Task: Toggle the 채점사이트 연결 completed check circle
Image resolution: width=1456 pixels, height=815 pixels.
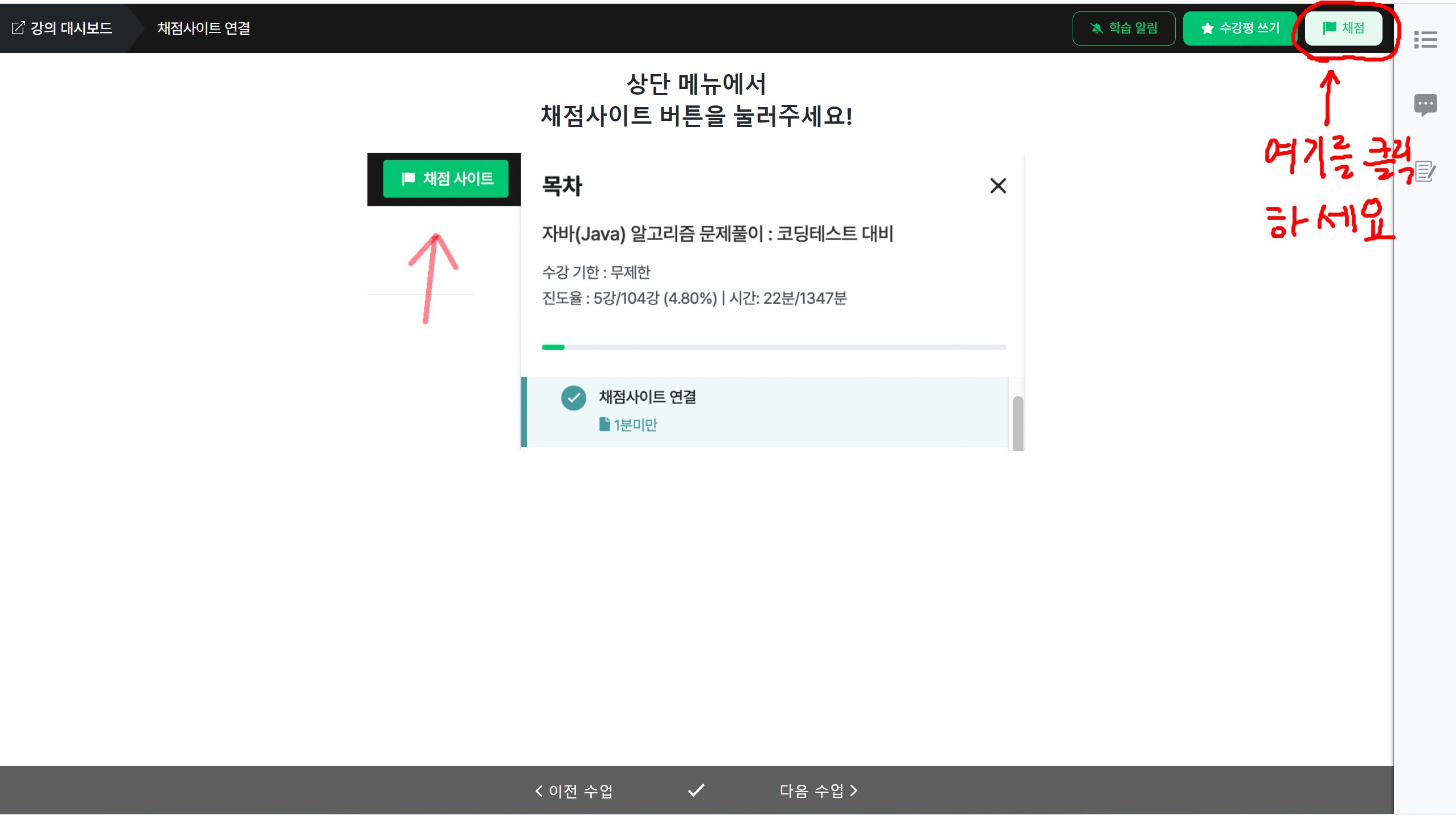Action: (x=574, y=398)
